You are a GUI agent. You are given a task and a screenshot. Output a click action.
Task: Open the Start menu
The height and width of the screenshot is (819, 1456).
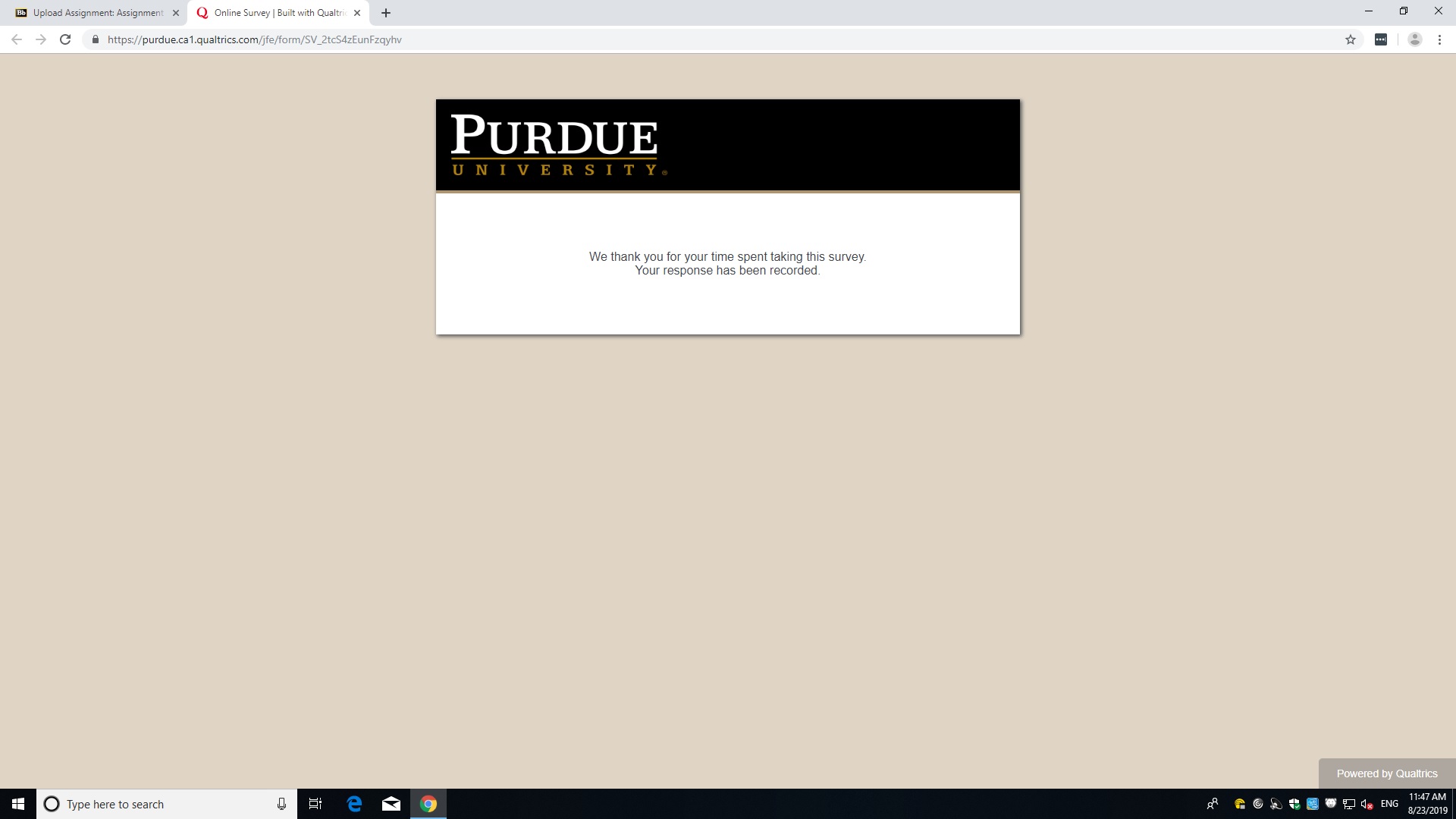tap(17, 803)
